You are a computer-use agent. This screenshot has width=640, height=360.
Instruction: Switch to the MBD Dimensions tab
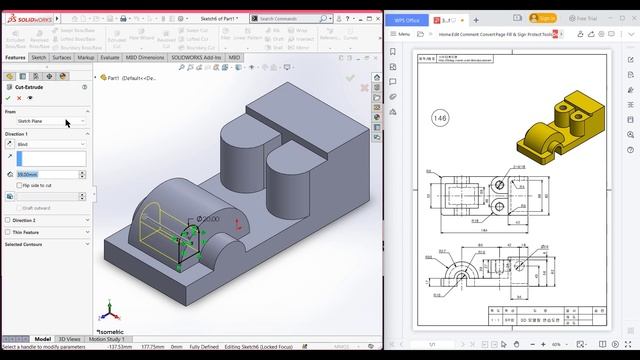144,58
